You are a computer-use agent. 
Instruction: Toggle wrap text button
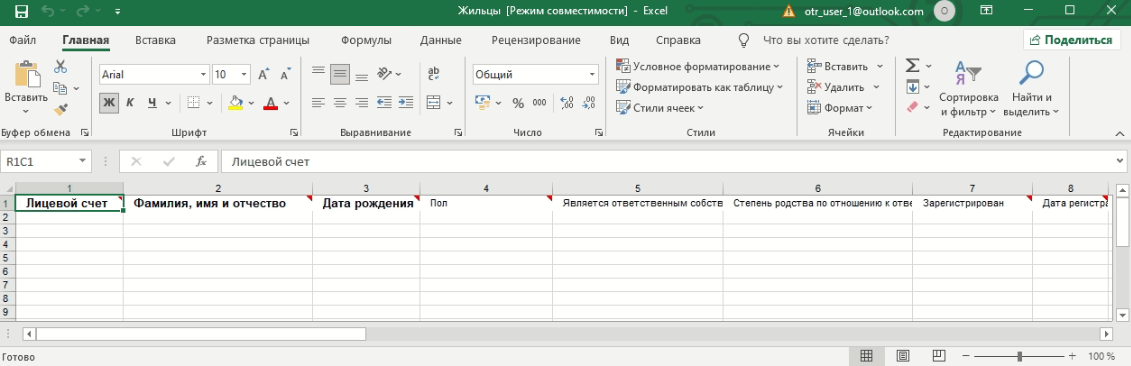(x=434, y=74)
